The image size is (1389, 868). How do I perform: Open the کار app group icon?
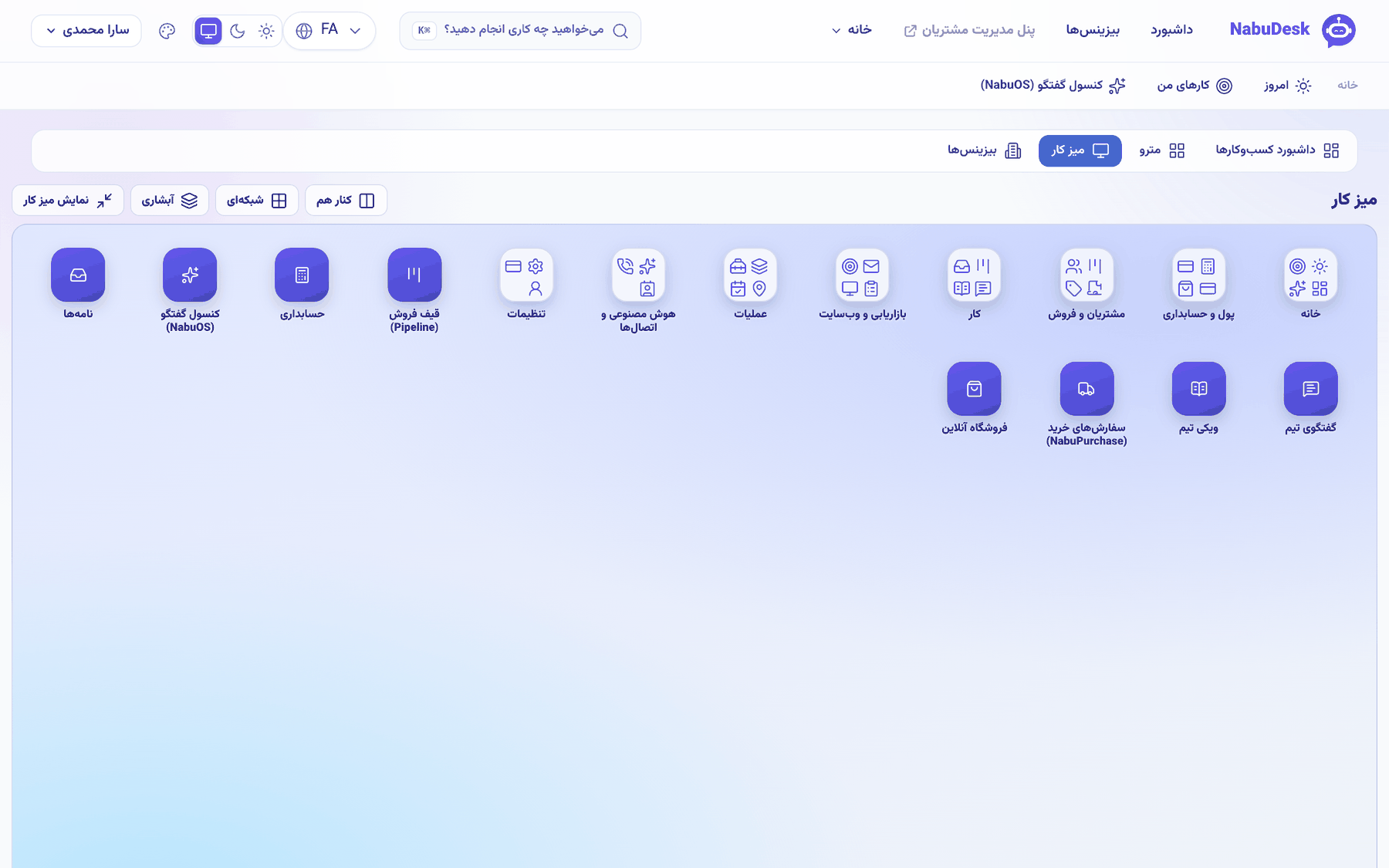pos(974,275)
